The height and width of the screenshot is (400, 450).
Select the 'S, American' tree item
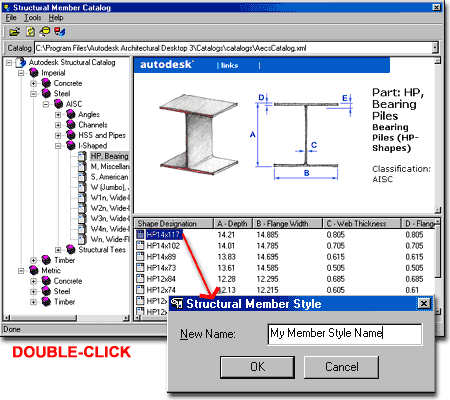click(x=109, y=177)
